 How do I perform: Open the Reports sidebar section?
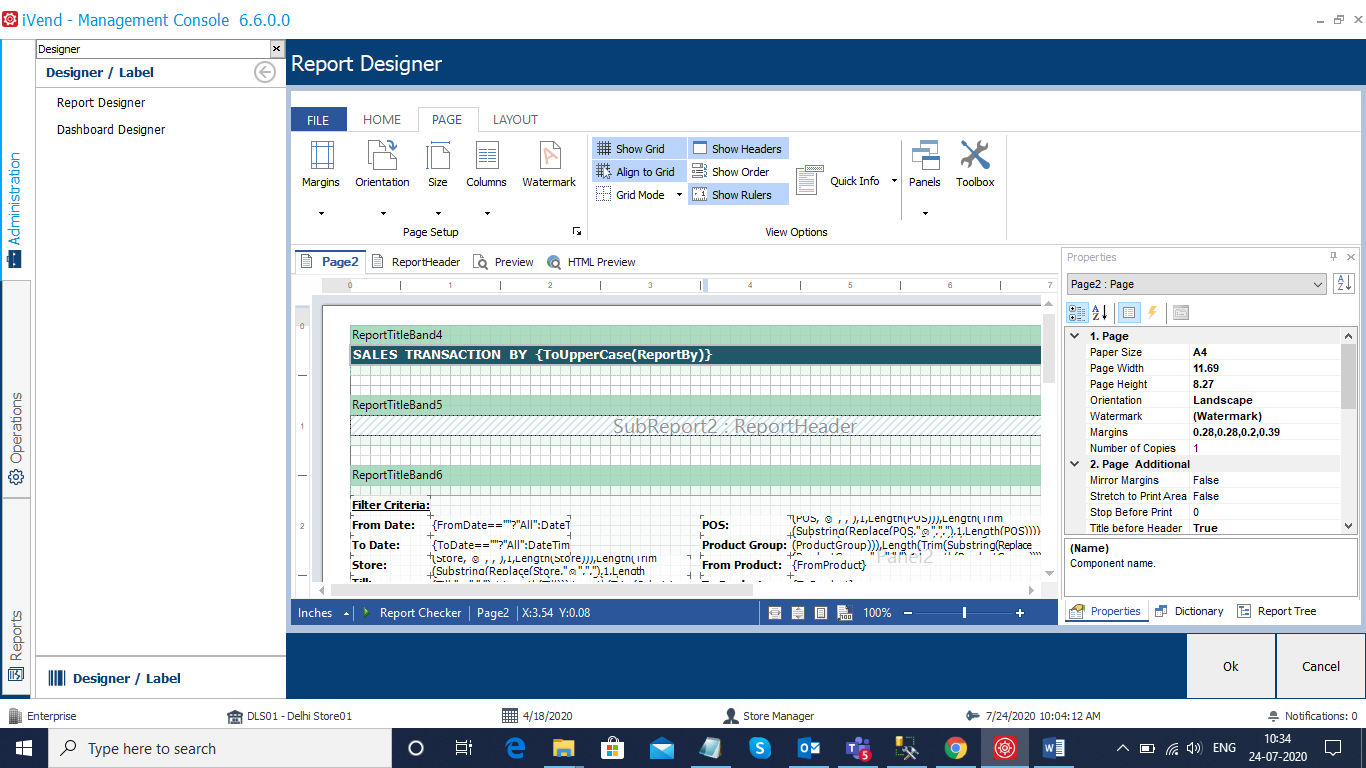[x=16, y=646]
